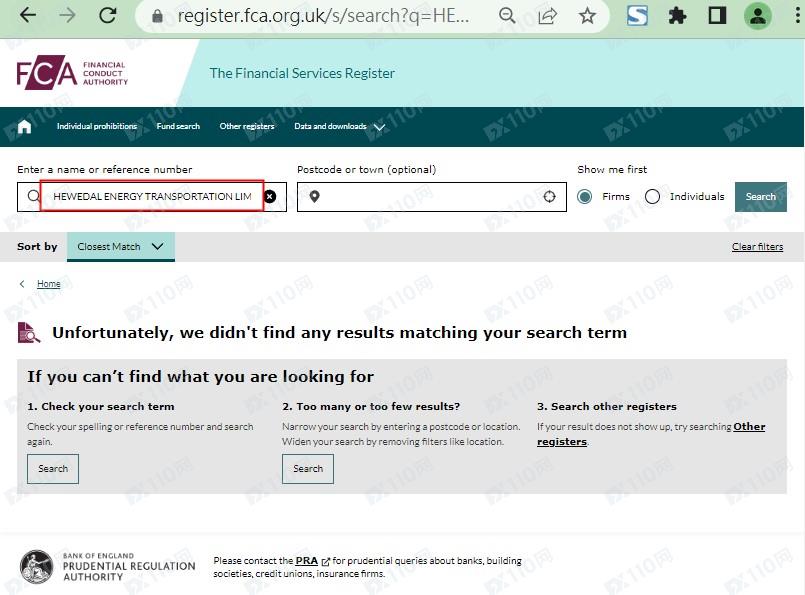The height and width of the screenshot is (595, 805).
Task: Click the 'Unfortunately, we didn't find any results' heading
Action: (339, 333)
